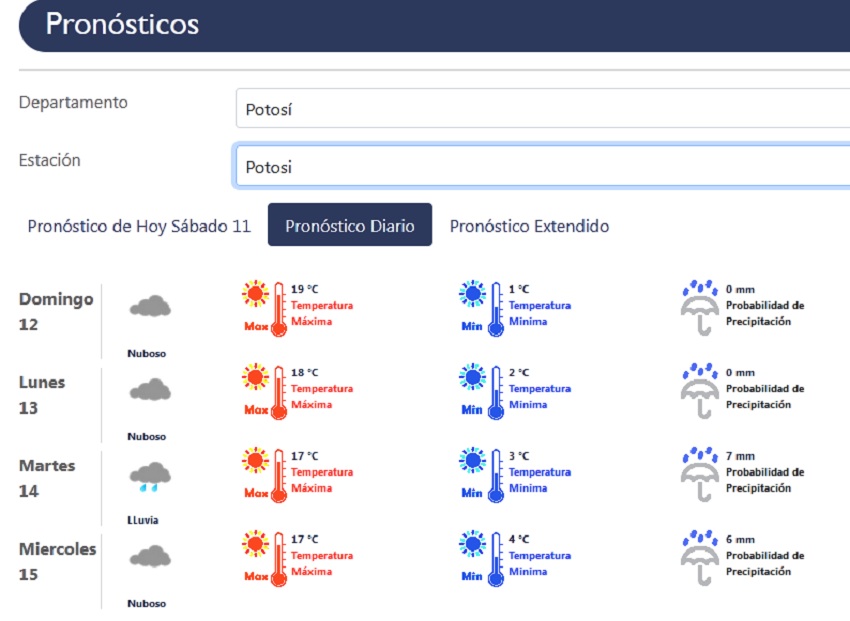Click Lunes min temperature blue thermometer icon
This screenshot has width=850, height=621.
[x=482, y=391]
